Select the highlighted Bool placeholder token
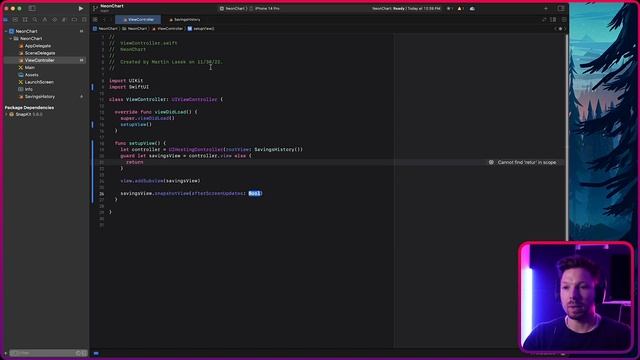Screen dimensions: 640x360 coord(255,193)
